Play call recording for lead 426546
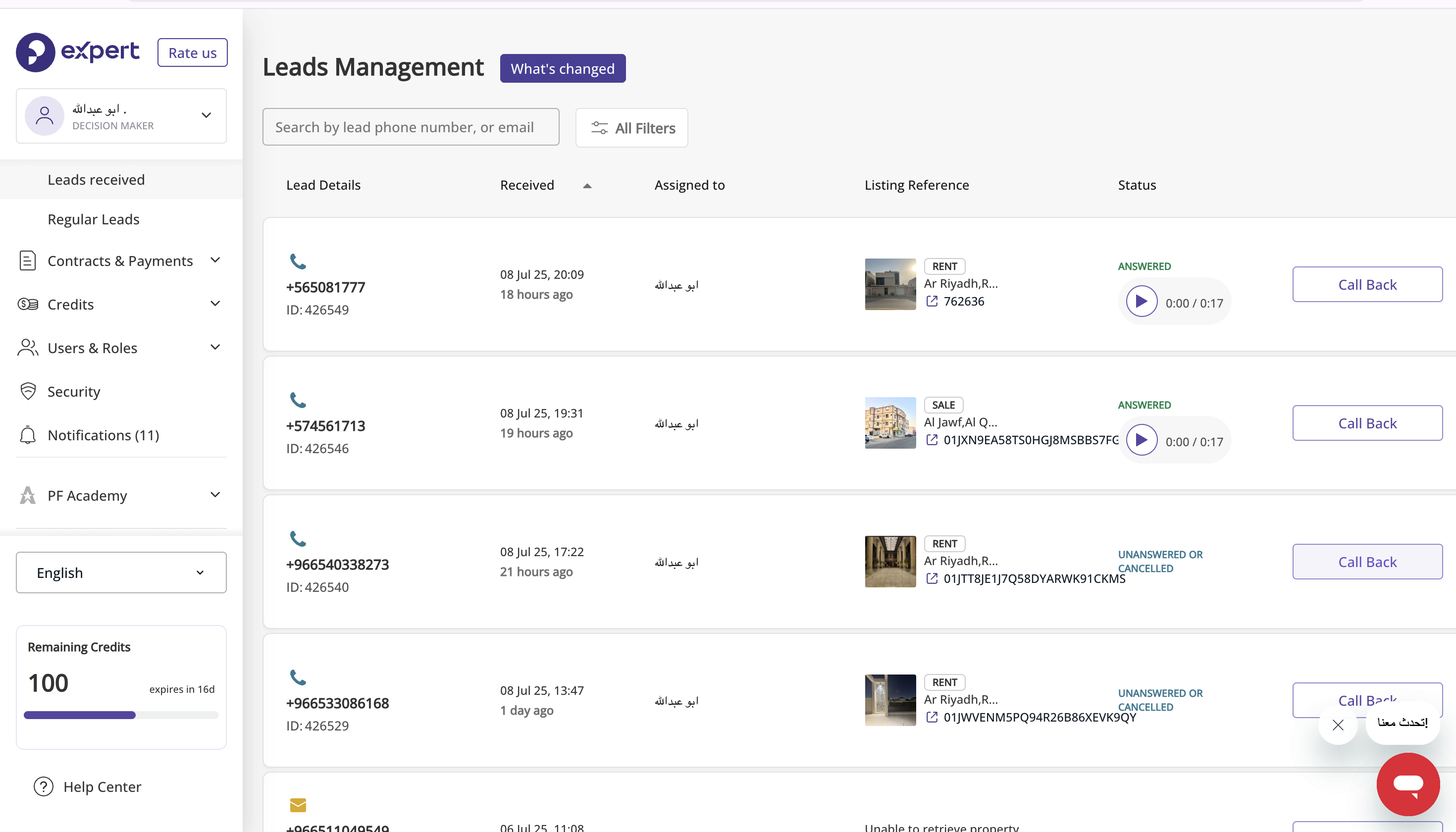 (x=1141, y=440)
